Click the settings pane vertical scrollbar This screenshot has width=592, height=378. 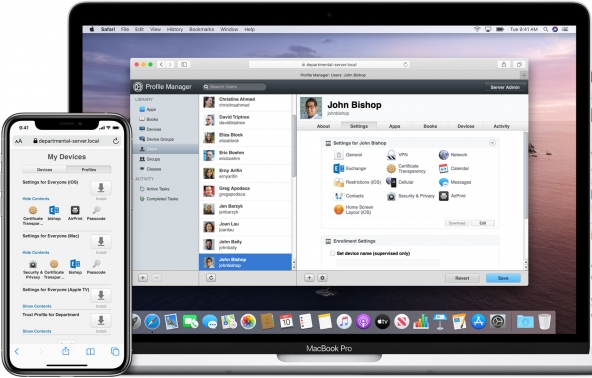coord(525,175)
